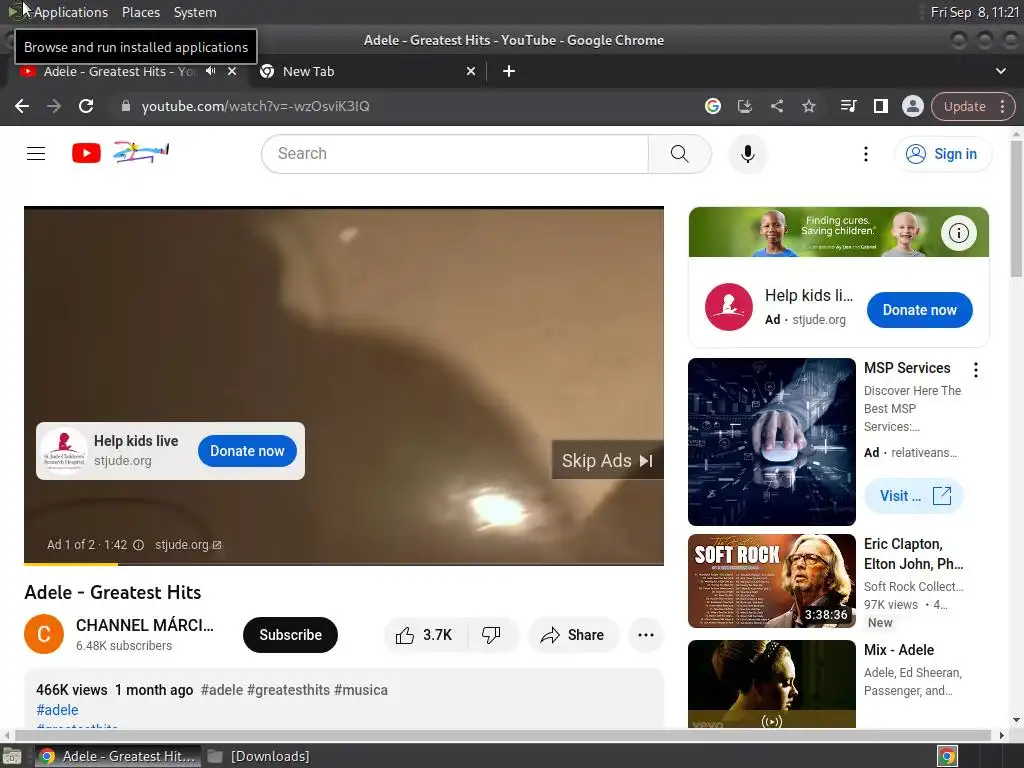Click the horizontal page scrollbar
This screenshot has width=1024, height=768.
(503, 735)
